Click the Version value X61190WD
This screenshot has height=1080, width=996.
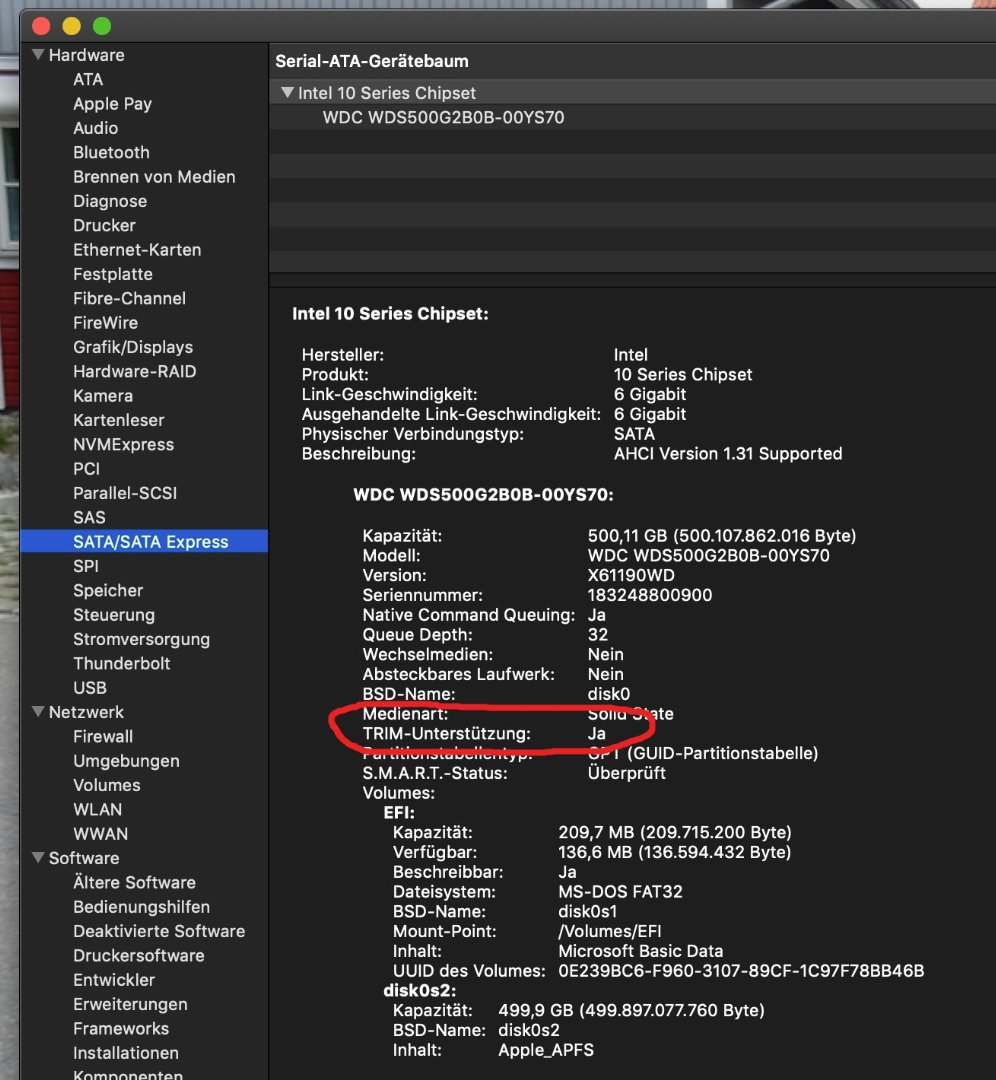pyautogui.click(x=631, y=575)
